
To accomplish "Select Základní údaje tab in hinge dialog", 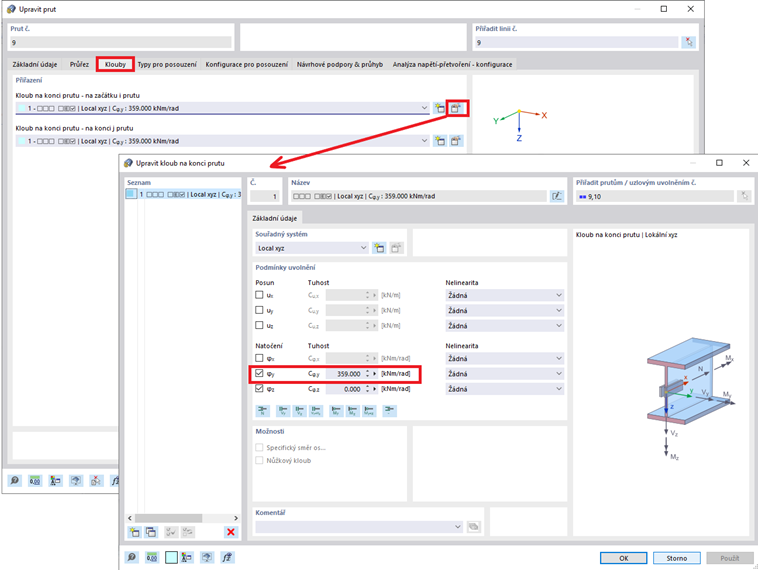I will pos(274,219).
